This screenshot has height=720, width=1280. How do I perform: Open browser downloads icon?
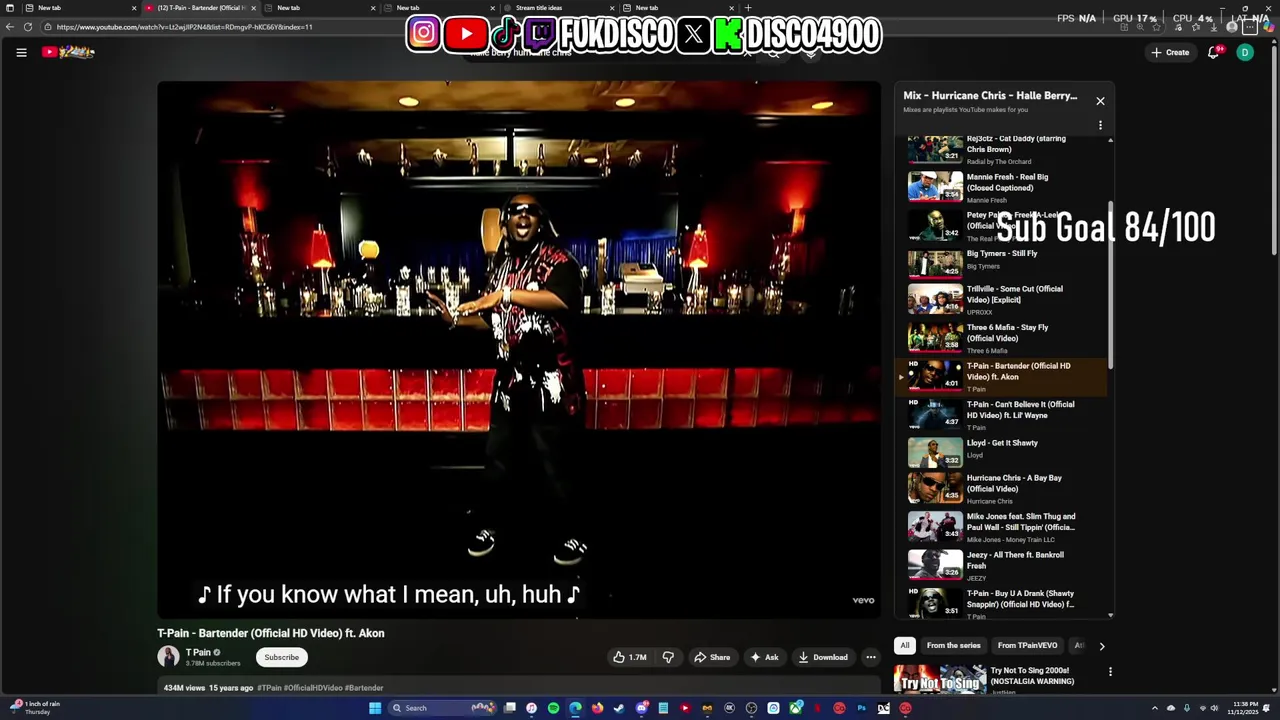pyautogui.click(x=1214, y=27)
